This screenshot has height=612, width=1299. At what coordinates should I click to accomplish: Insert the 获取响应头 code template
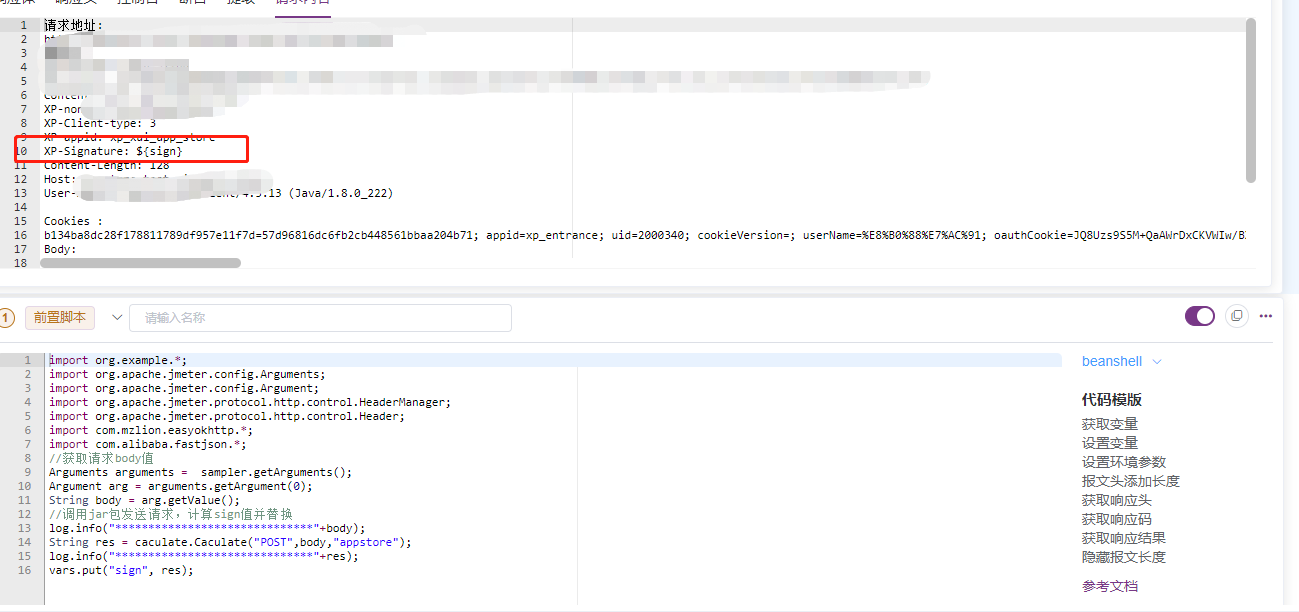1116,500
